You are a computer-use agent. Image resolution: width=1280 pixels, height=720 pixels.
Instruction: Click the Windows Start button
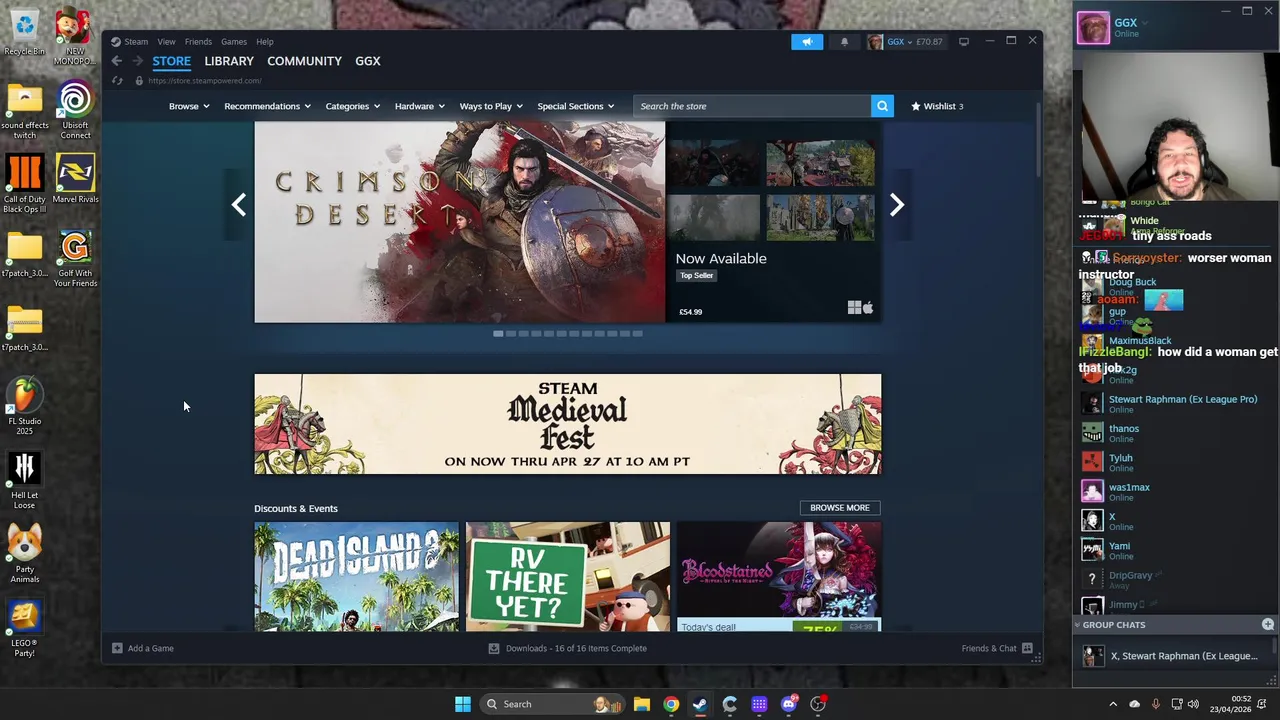point(463,704)
